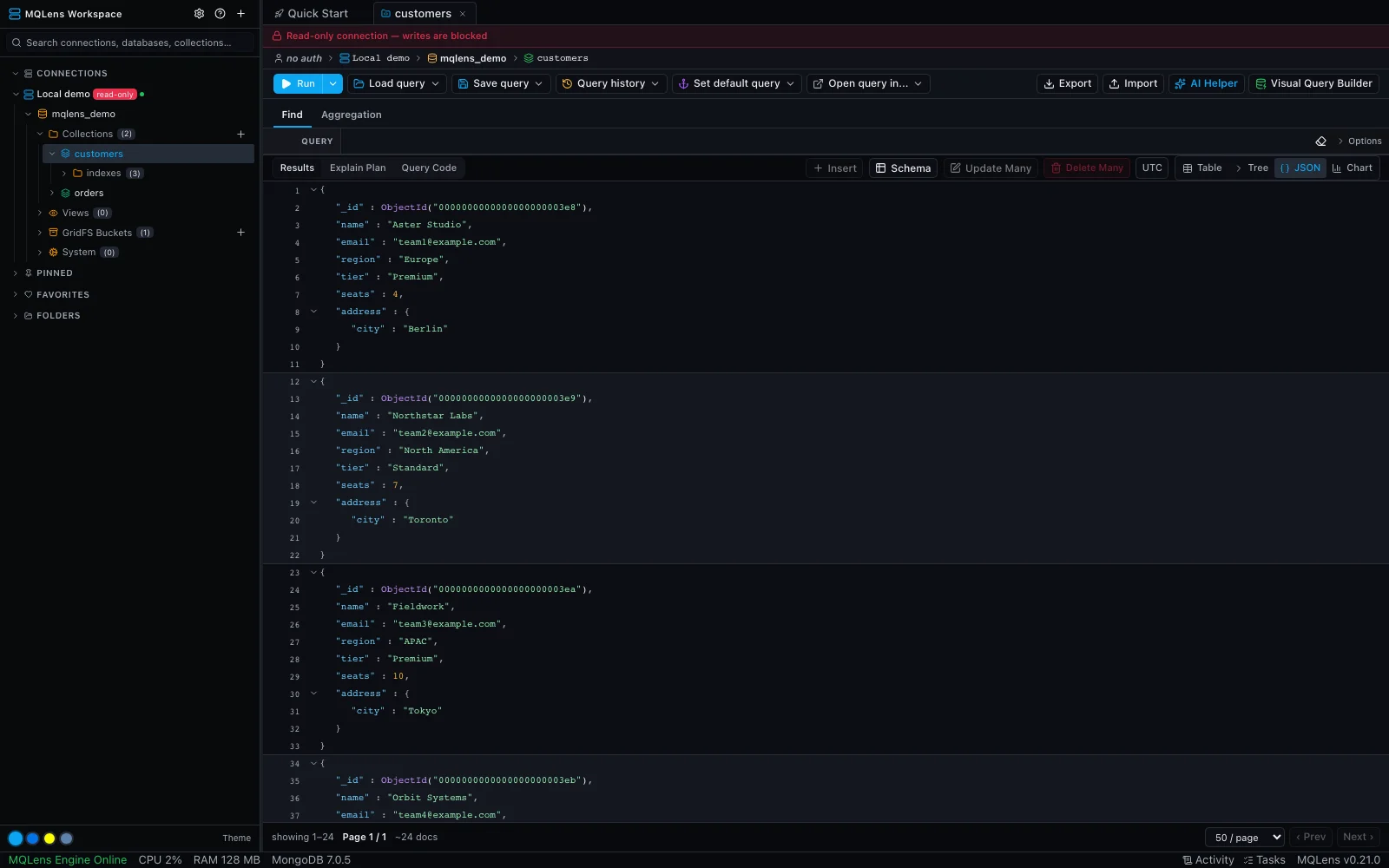
Task: Expand the FAVORITES section
Action: (16, 295)
